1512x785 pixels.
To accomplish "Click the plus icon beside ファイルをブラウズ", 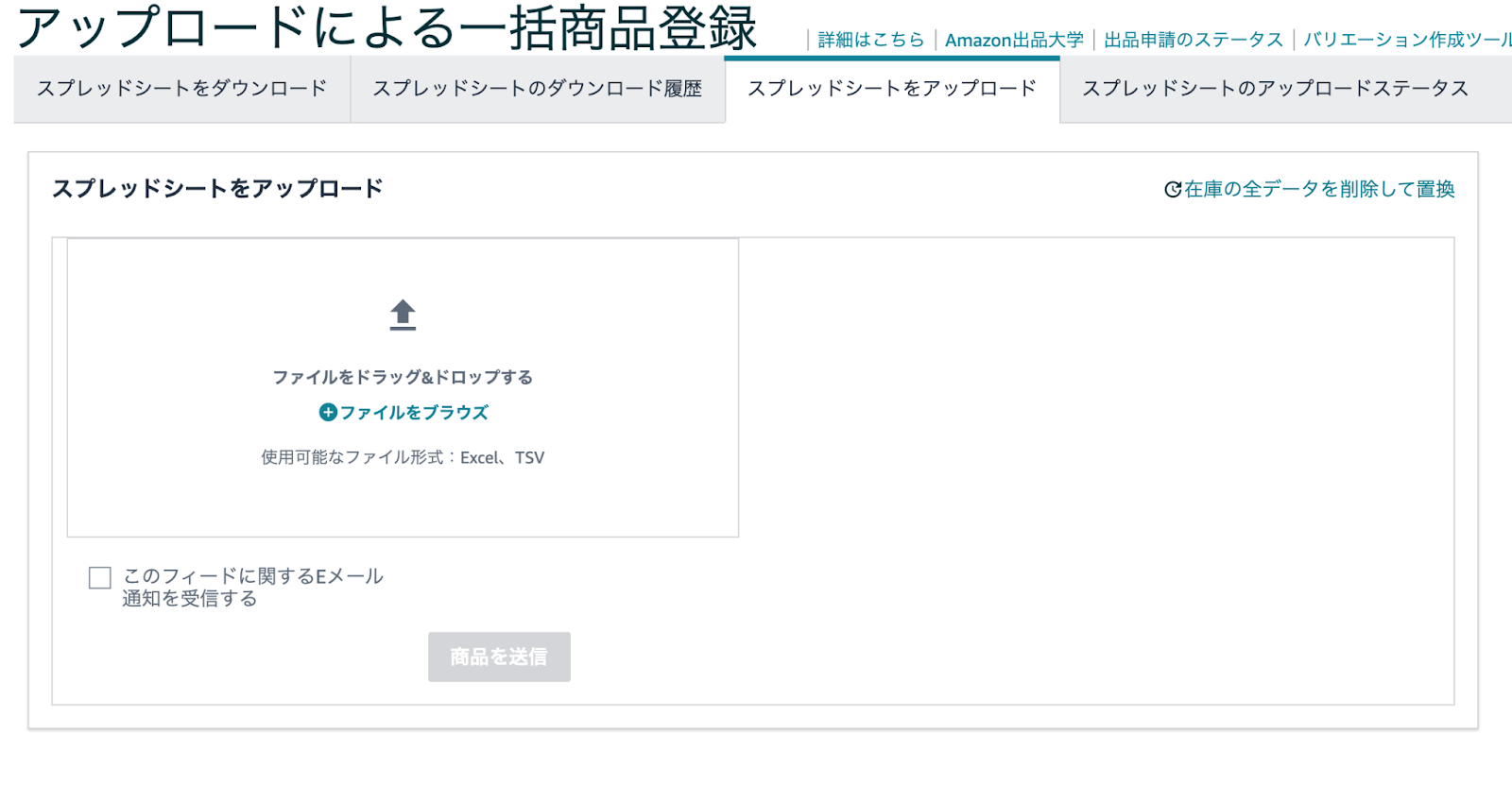I will (328, 412).
